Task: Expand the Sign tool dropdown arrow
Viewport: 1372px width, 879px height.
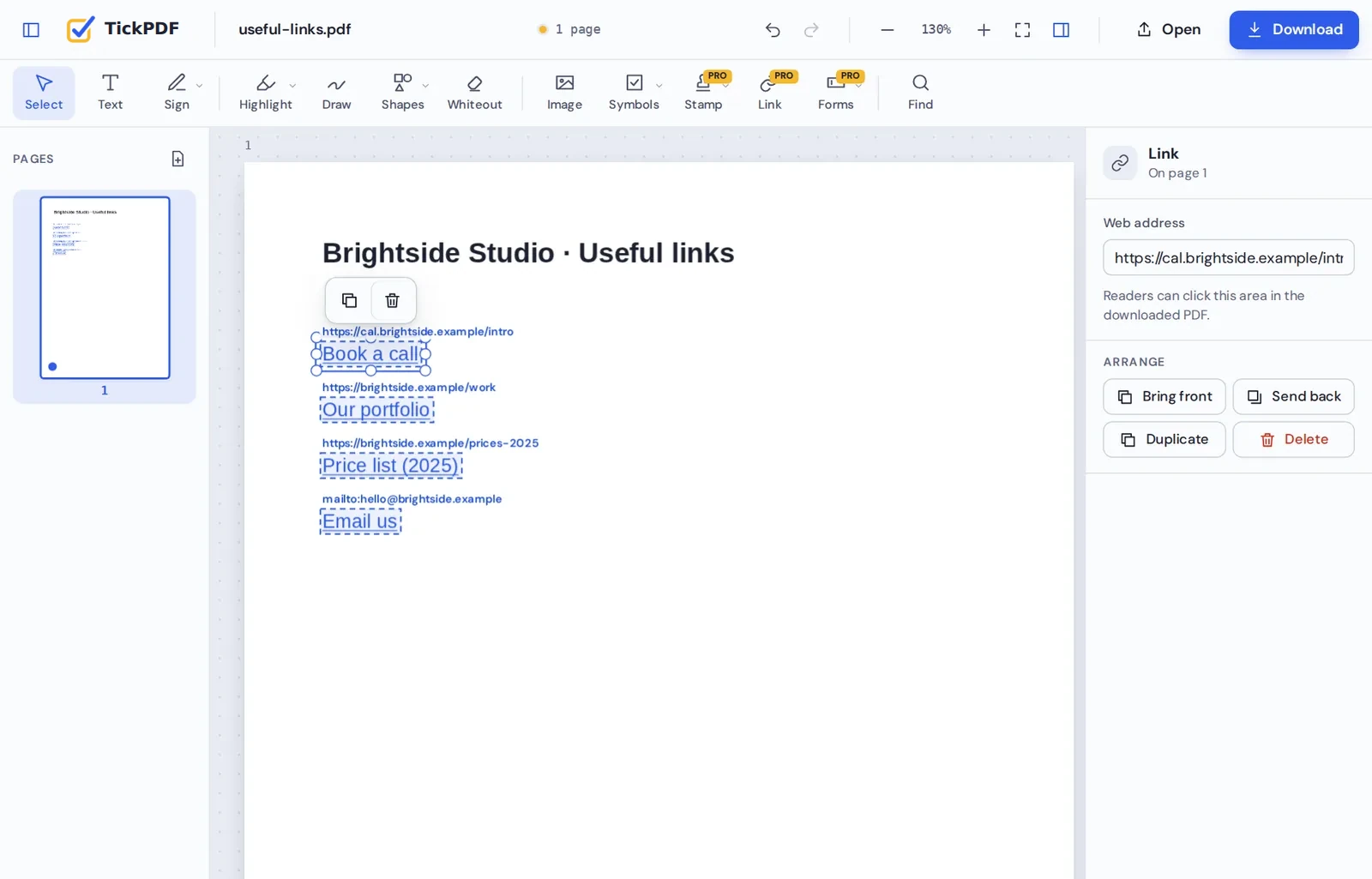Action: 200,86
